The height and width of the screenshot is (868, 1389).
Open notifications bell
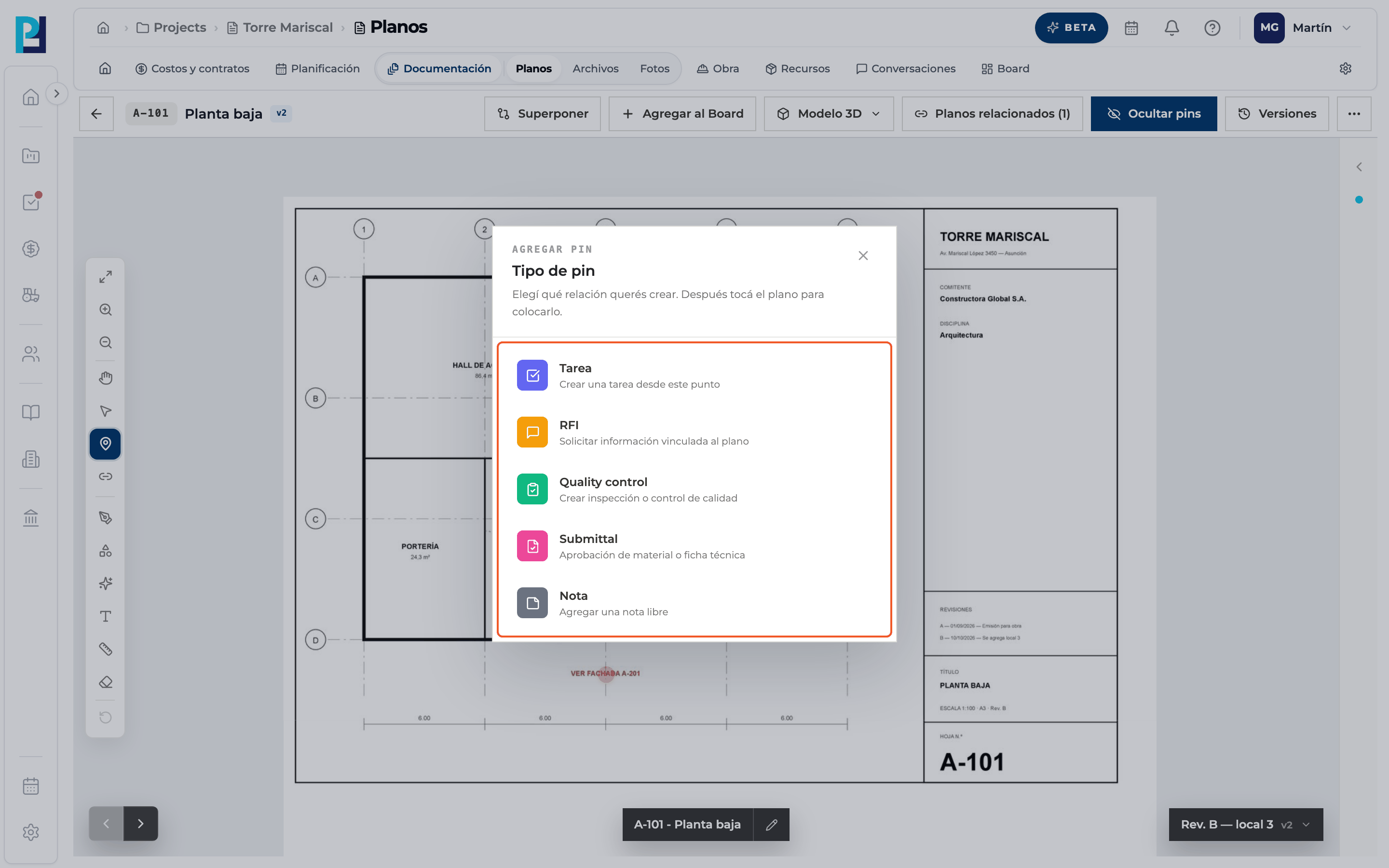click(1171, 27)
